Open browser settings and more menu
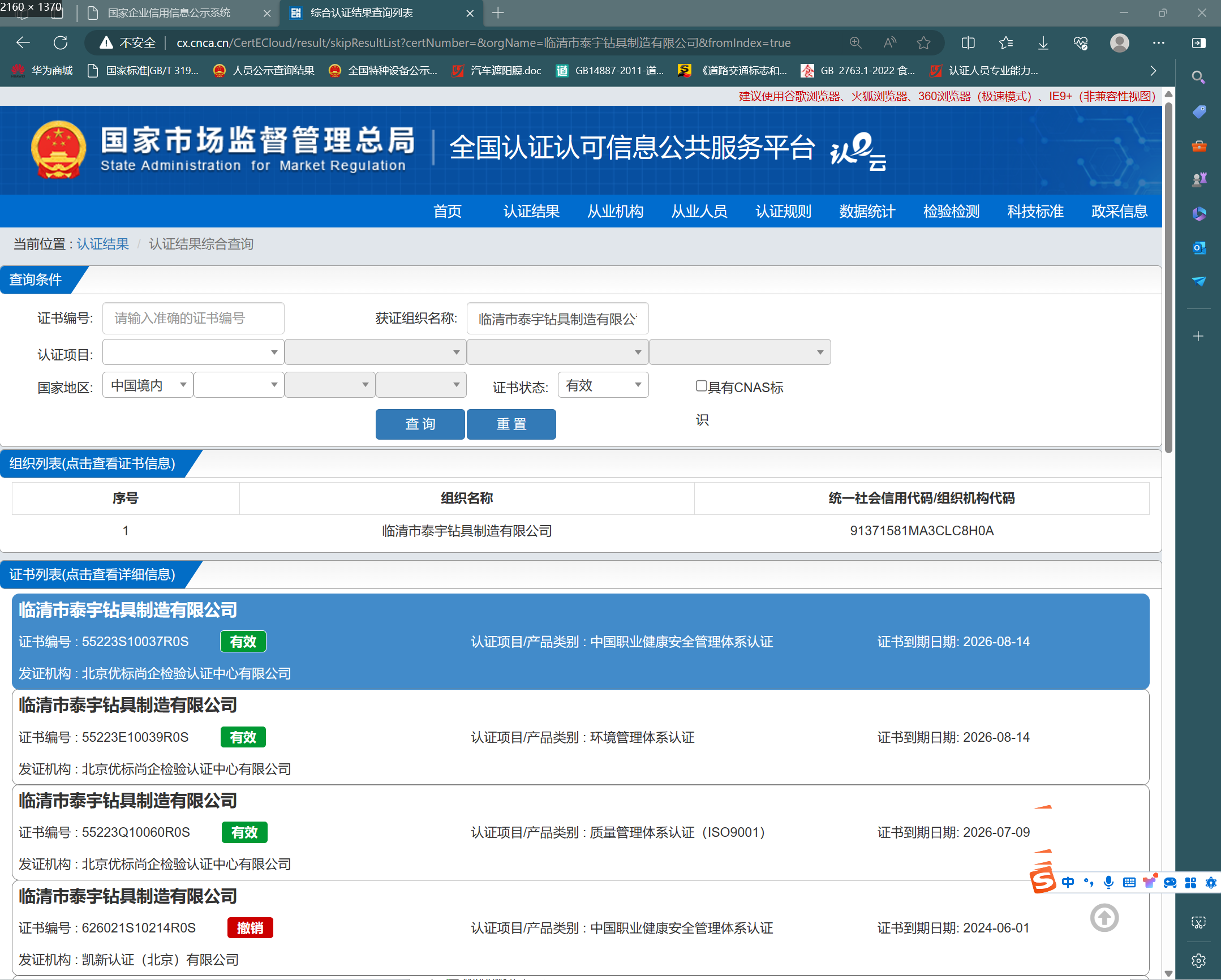1221x980 pixels. pyautogui.click(x=1159, y=42)
